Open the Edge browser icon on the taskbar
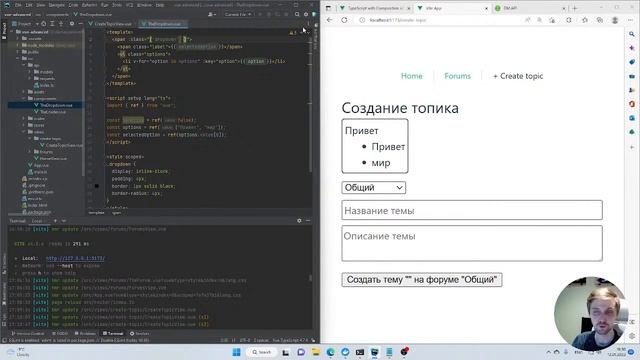640x360 pixels. [331, 352]
